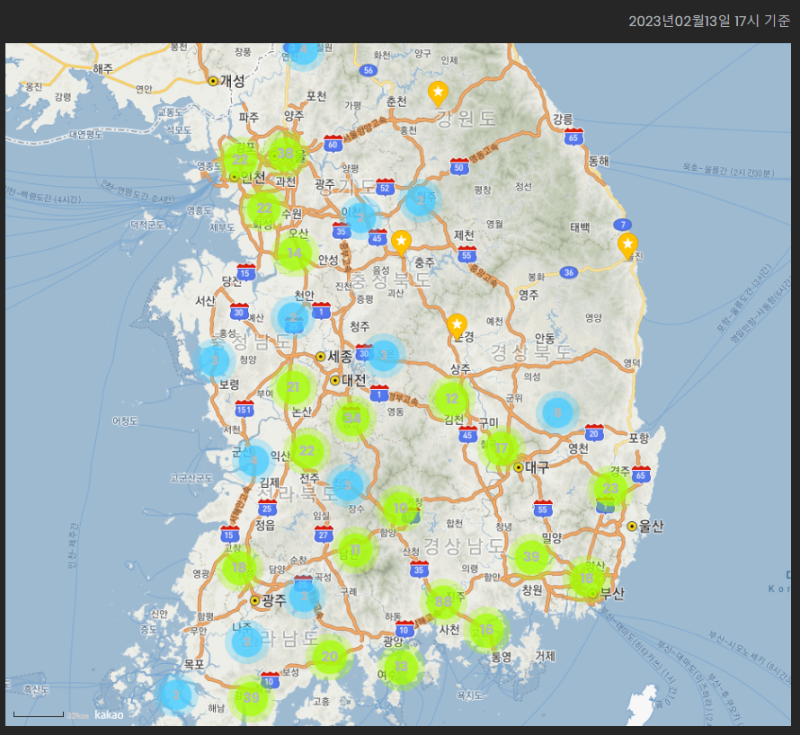Open the 34 cluster south of Daejeon
Screen dimensions: 800x735
pyautogui.click(x=352, y=418)
